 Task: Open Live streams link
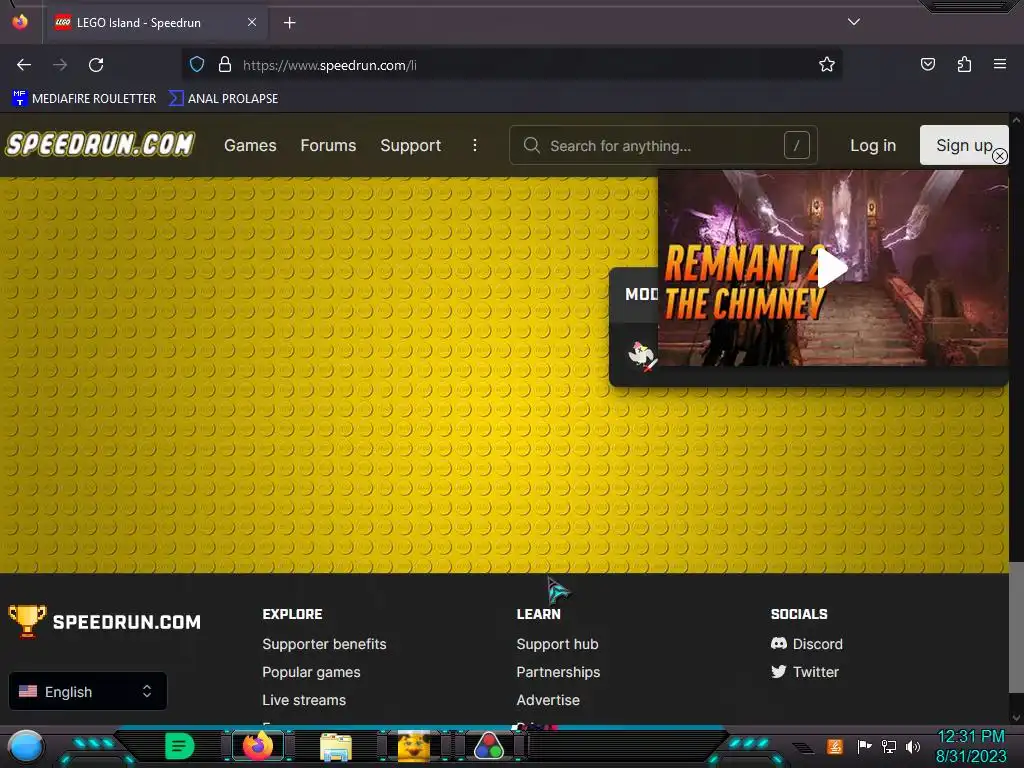pos(304,700)
